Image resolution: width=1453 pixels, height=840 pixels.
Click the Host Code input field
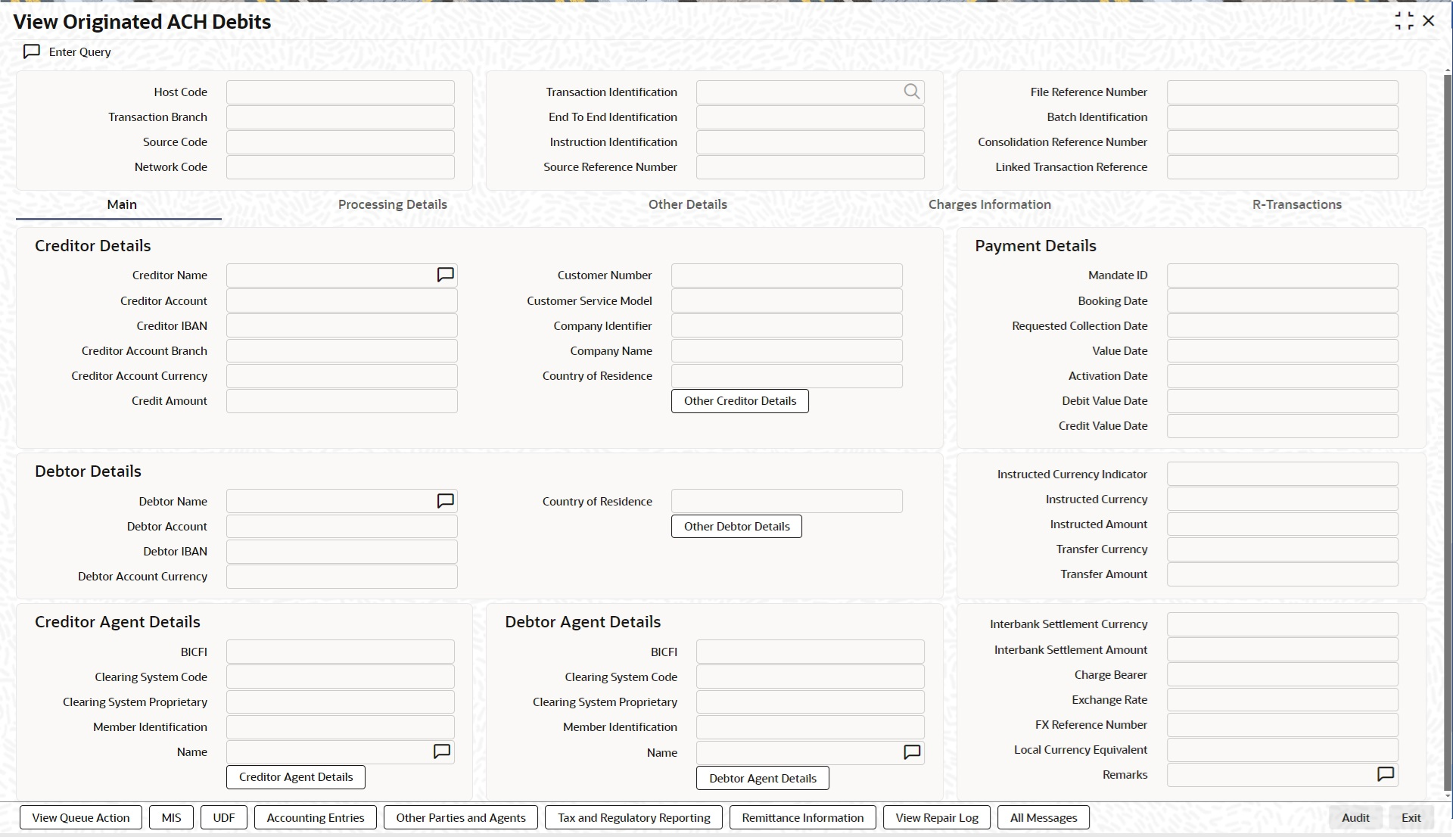tap(341, 92)
